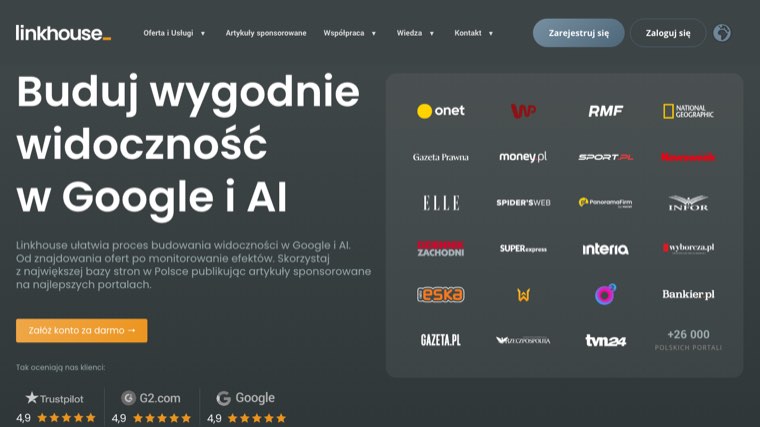This screenshot has width=760, height=427.
Task: Open Artykuły sponsorowane page
Action: 266,33
